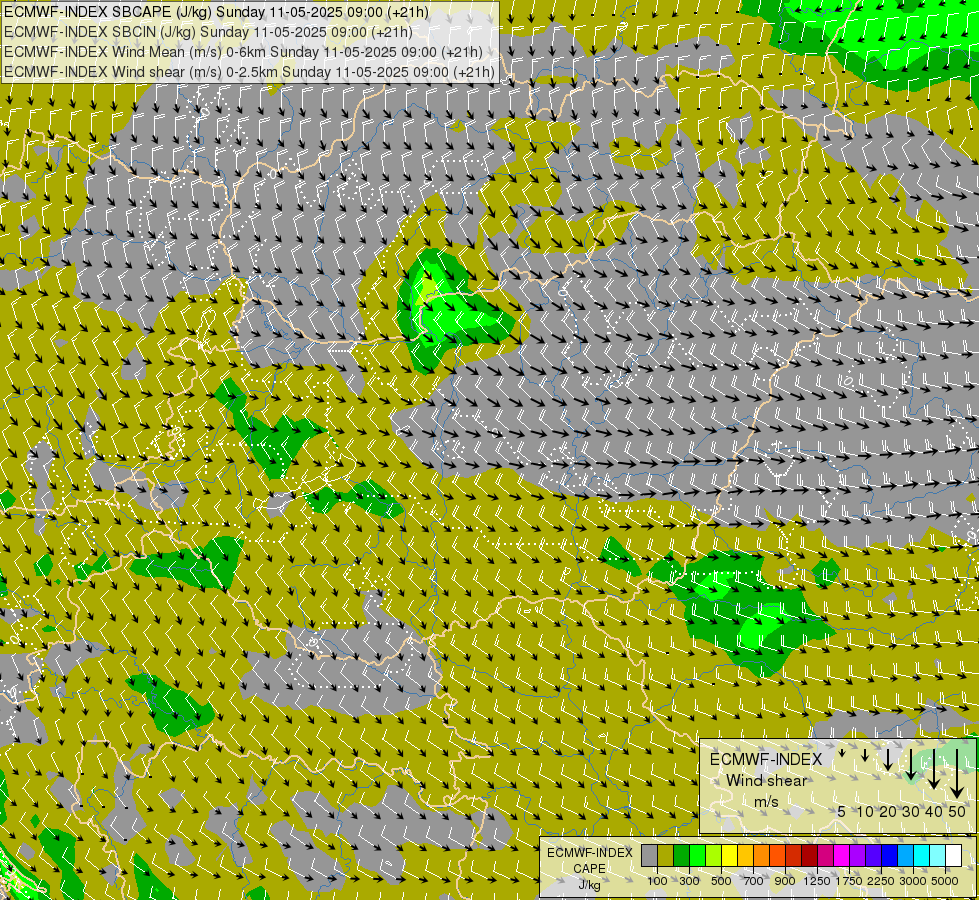Pick the bright magenta CAPE legend swatch
This screenshot has height=900, width=979.
(842, 856)
